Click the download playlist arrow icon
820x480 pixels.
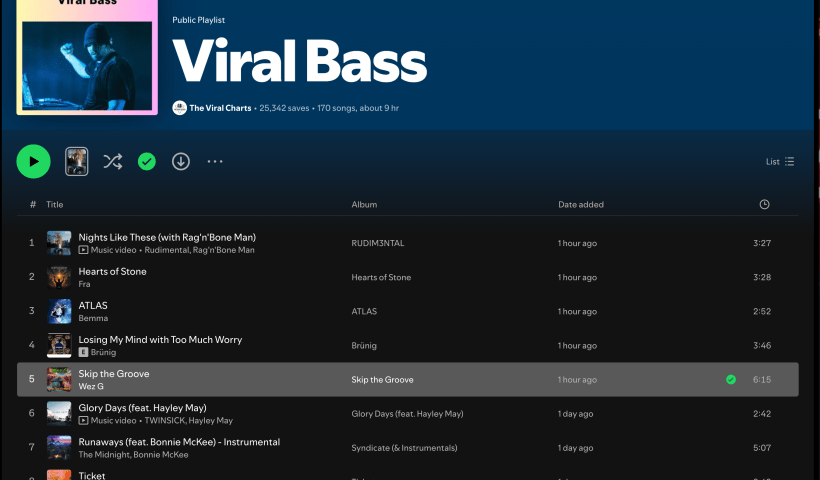click(x=180, y=161)
